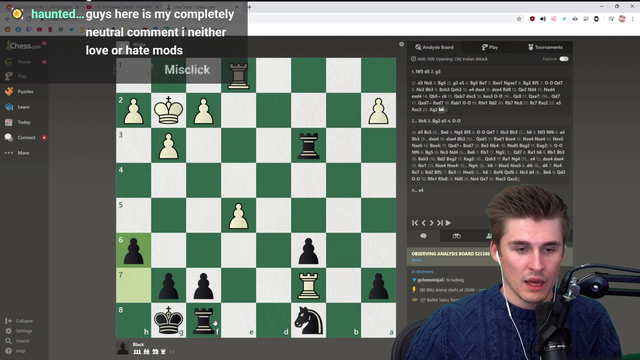
Task: Select the white rook on e1
Action: pos(238,75)
